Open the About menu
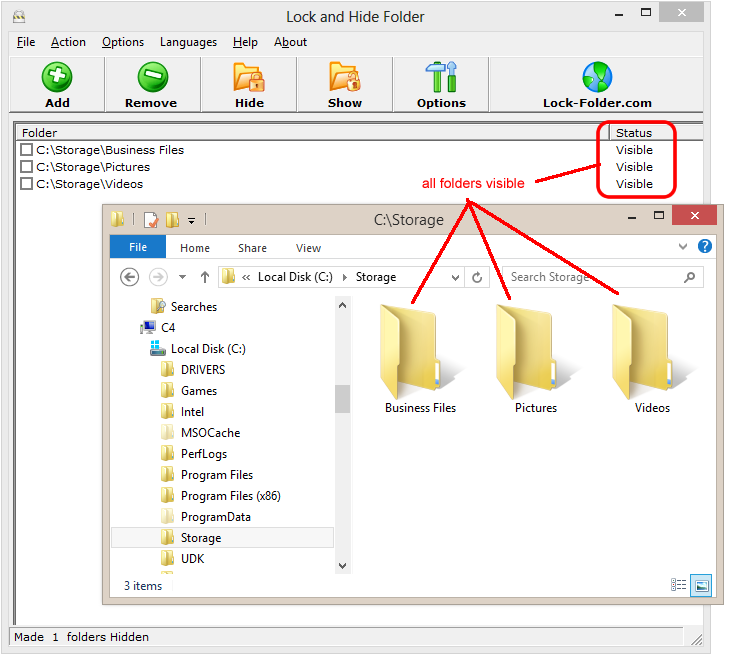The height and width of the screenshot is (666, 737). pos(290,42)
